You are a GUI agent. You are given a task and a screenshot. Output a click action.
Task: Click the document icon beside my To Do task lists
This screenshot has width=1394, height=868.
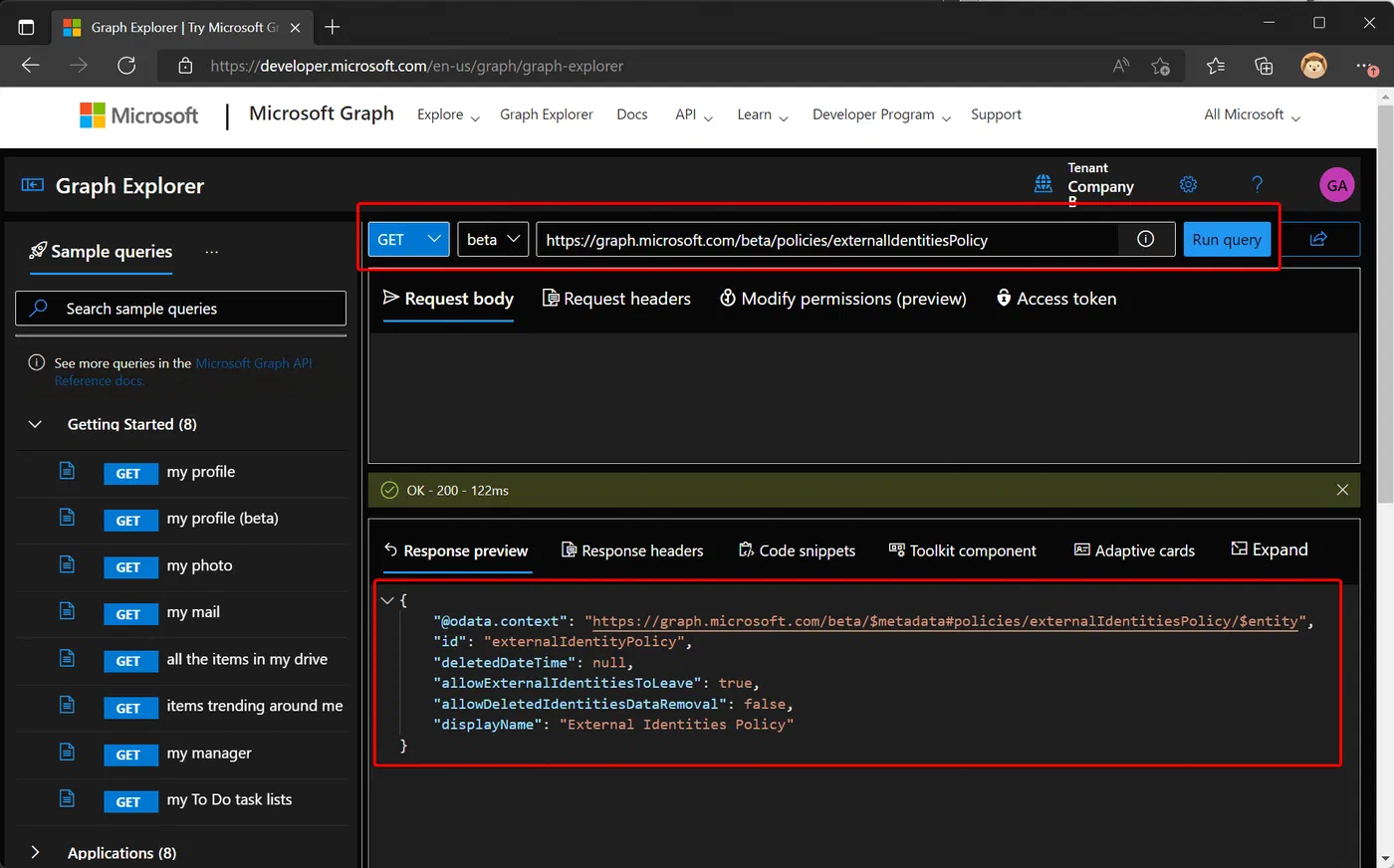pyautogui.click(x=67, y=798)
